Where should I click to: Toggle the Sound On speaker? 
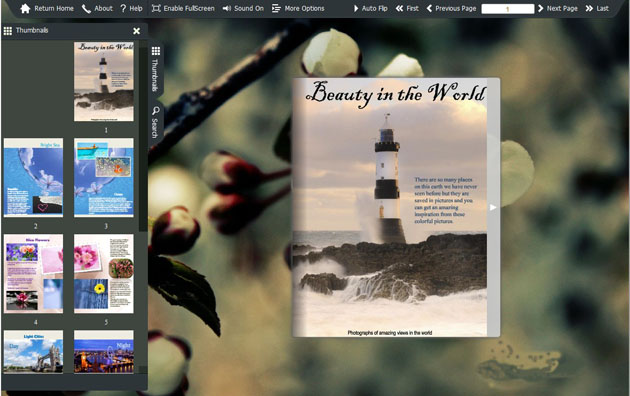click(x=243, y=8)
